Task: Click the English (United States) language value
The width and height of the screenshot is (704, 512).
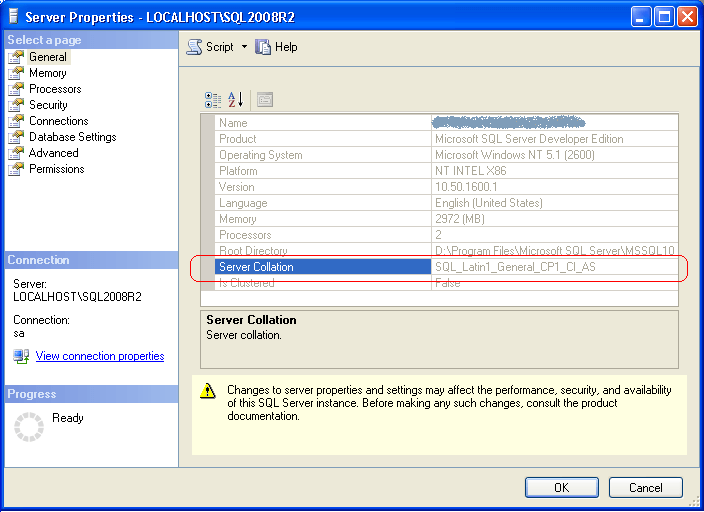Action: (488, 203)
